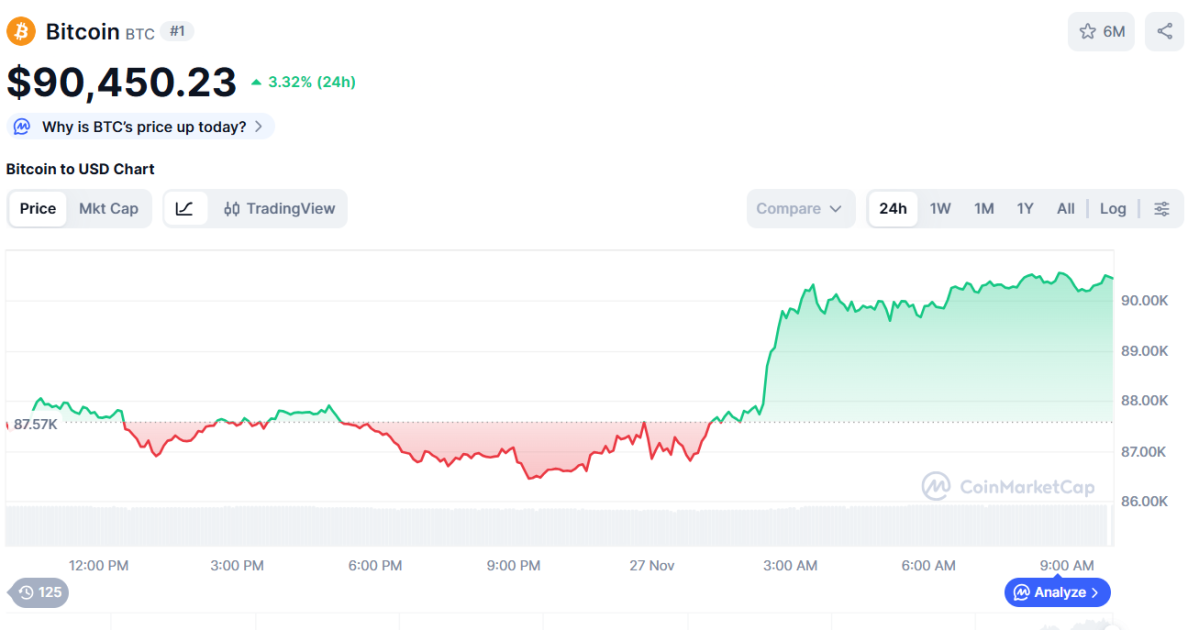Click the history clock badge showing 125
1199x630 pixels.
(39, 592)
